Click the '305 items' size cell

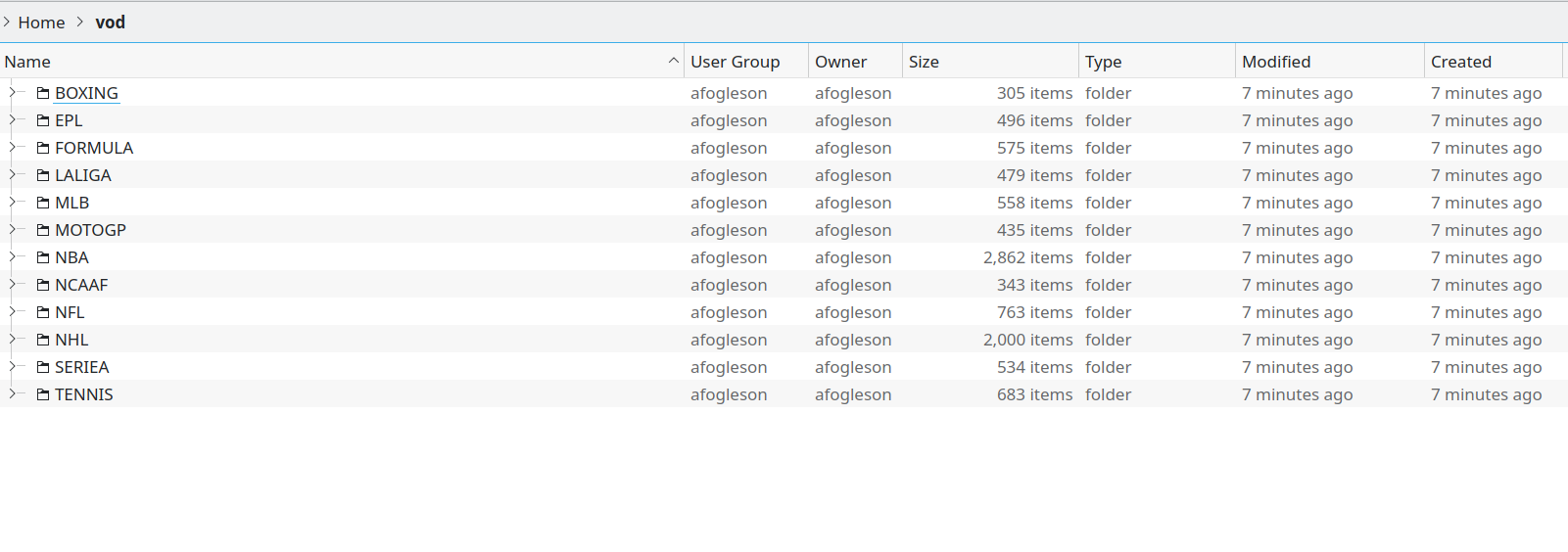[x=1035, y=93]
